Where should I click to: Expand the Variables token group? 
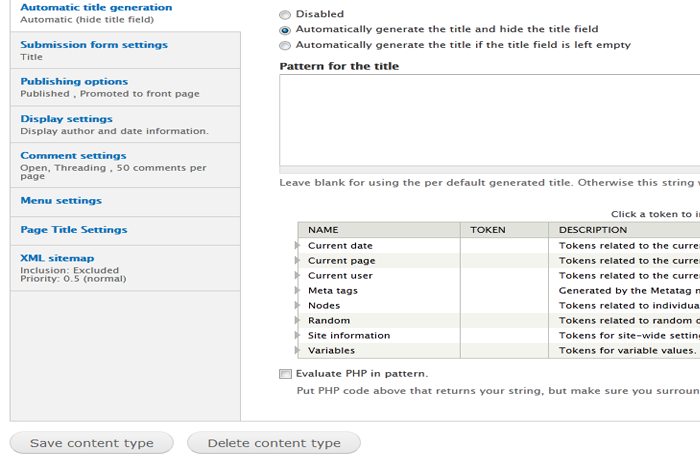(297, 350)
